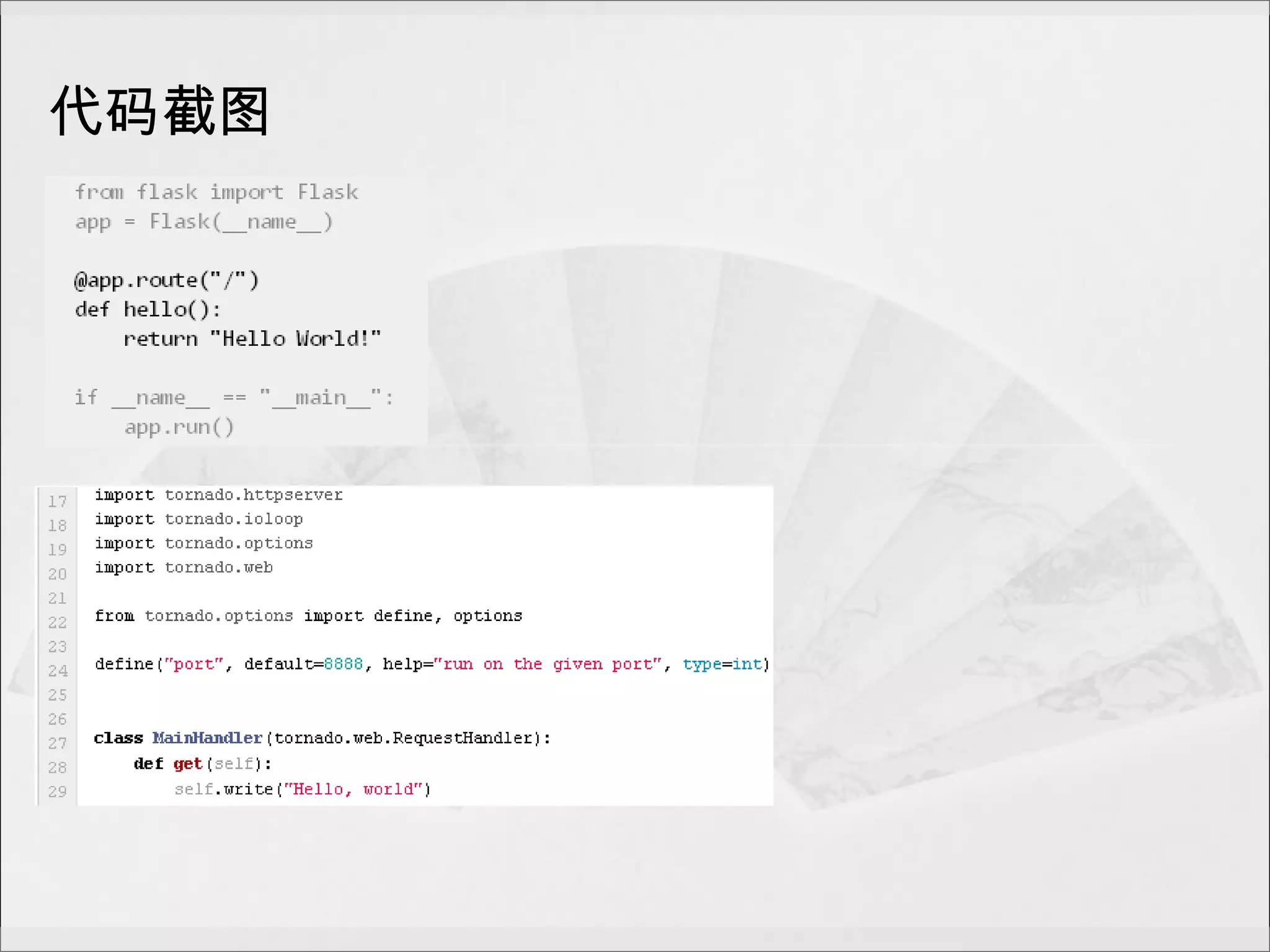
Task: Click the self.write("Hello, world") line
Action: [302, 789]
